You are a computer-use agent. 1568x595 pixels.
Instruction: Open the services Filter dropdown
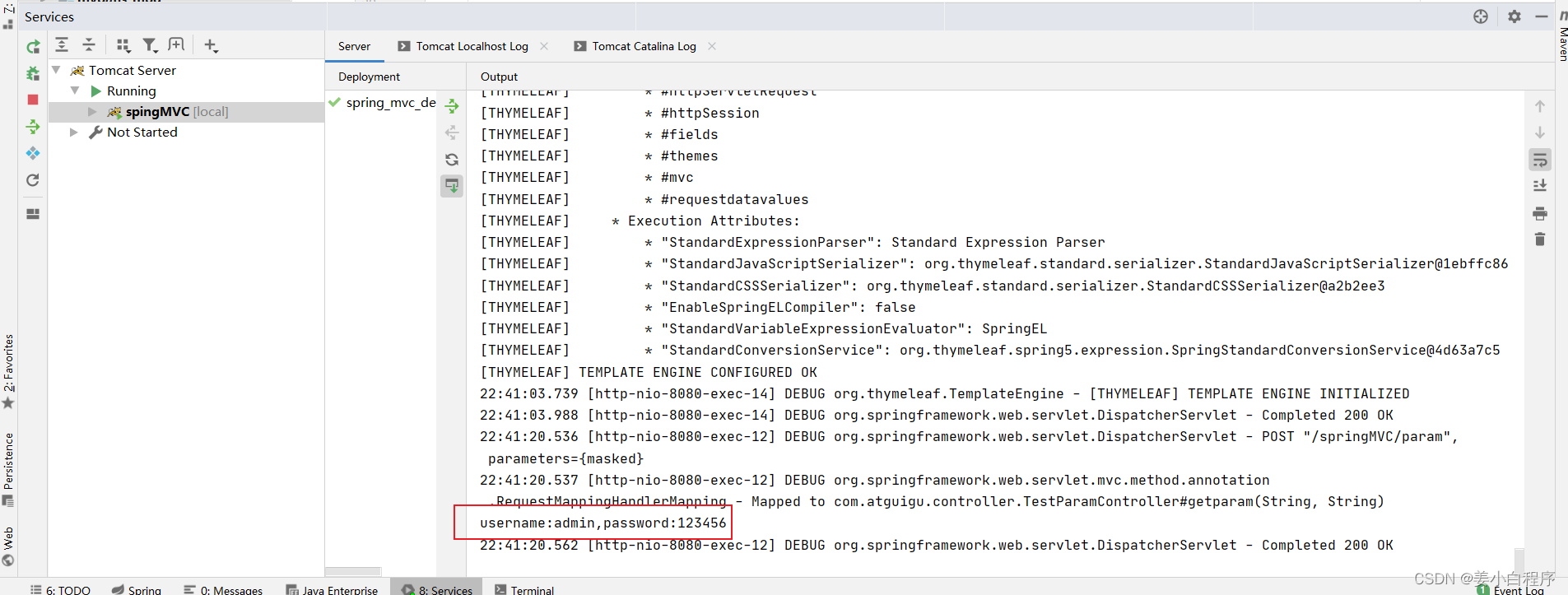pyautogui.click(x=150, y=45)
